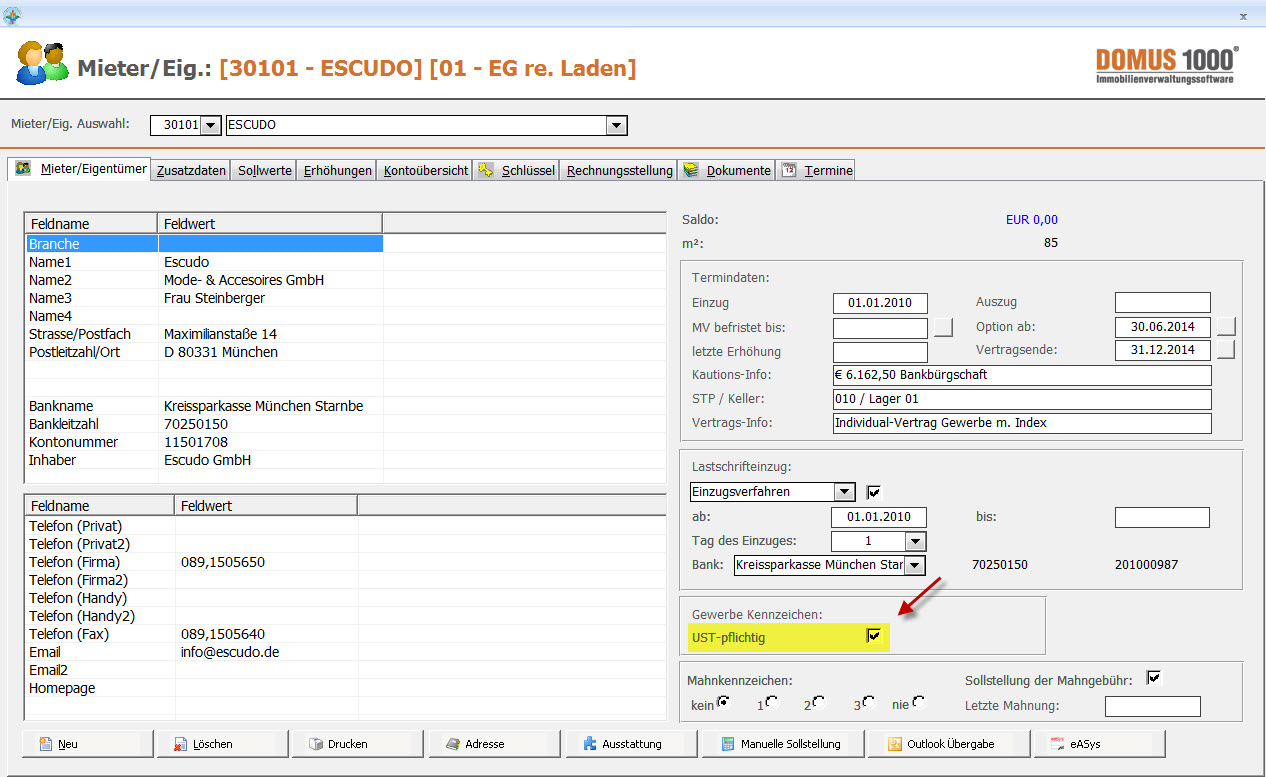Click the STP / Keller field

(1022, 400)
